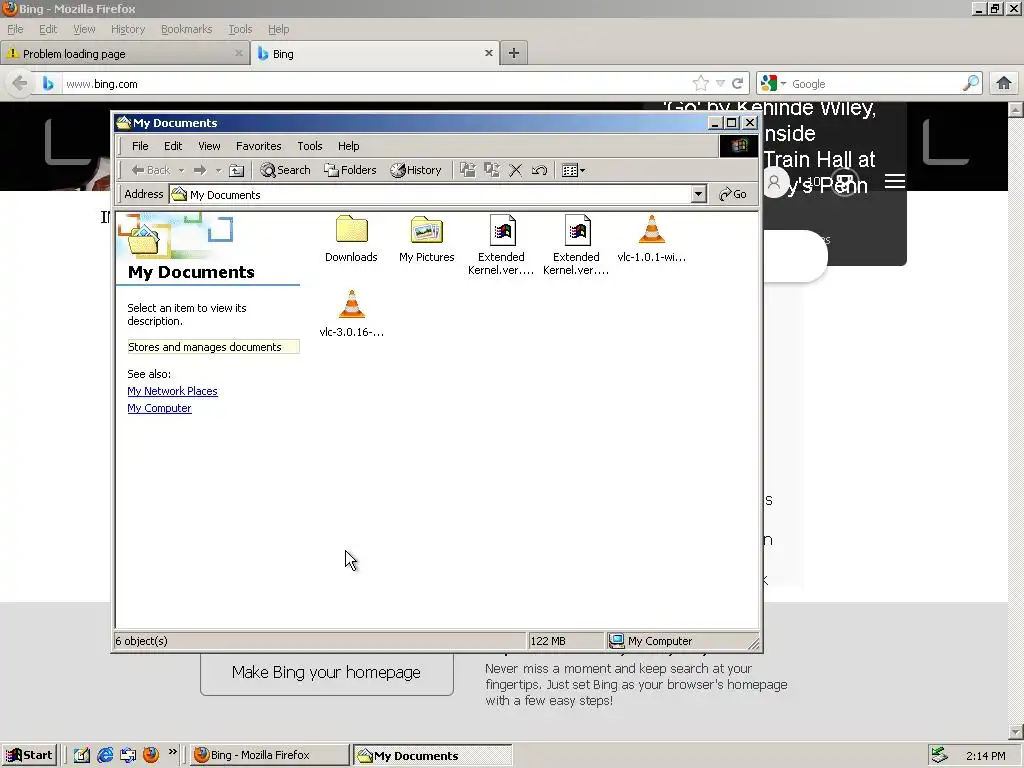This screenshot has width=1024, height=768.
Task: Click Firefox vertical scrollbar down arrow
Action: (1016, 732)
